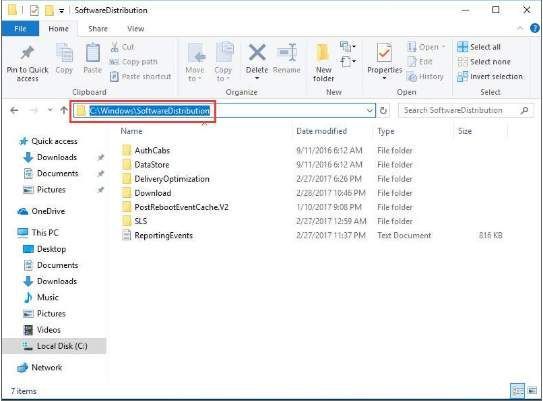Image resolution: width=543 pixels, height=401 pixels.
Task: Click the Delete icon in Organize group
Action: [x=257, y=52]
